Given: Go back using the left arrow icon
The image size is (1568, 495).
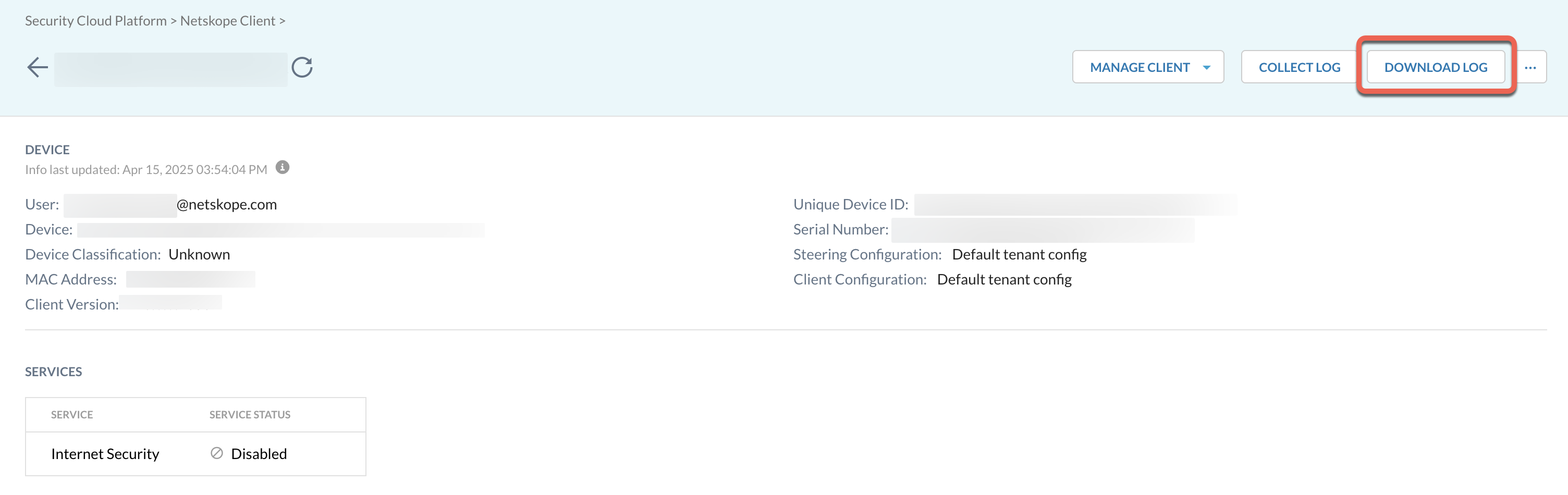Looking at the screenshot, I should click(38, 67).
